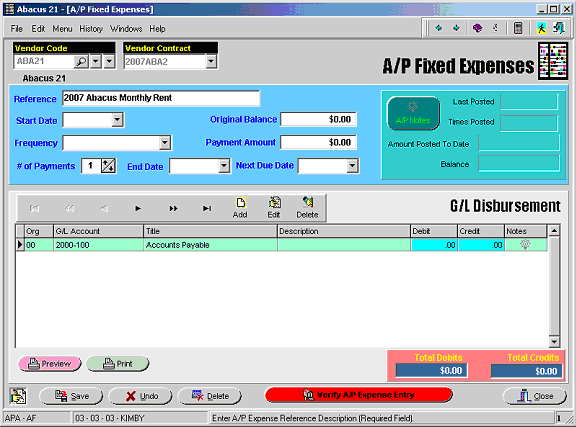576x427 pixels.
Task: Click the Notes column header
Action: click(525, 231)
